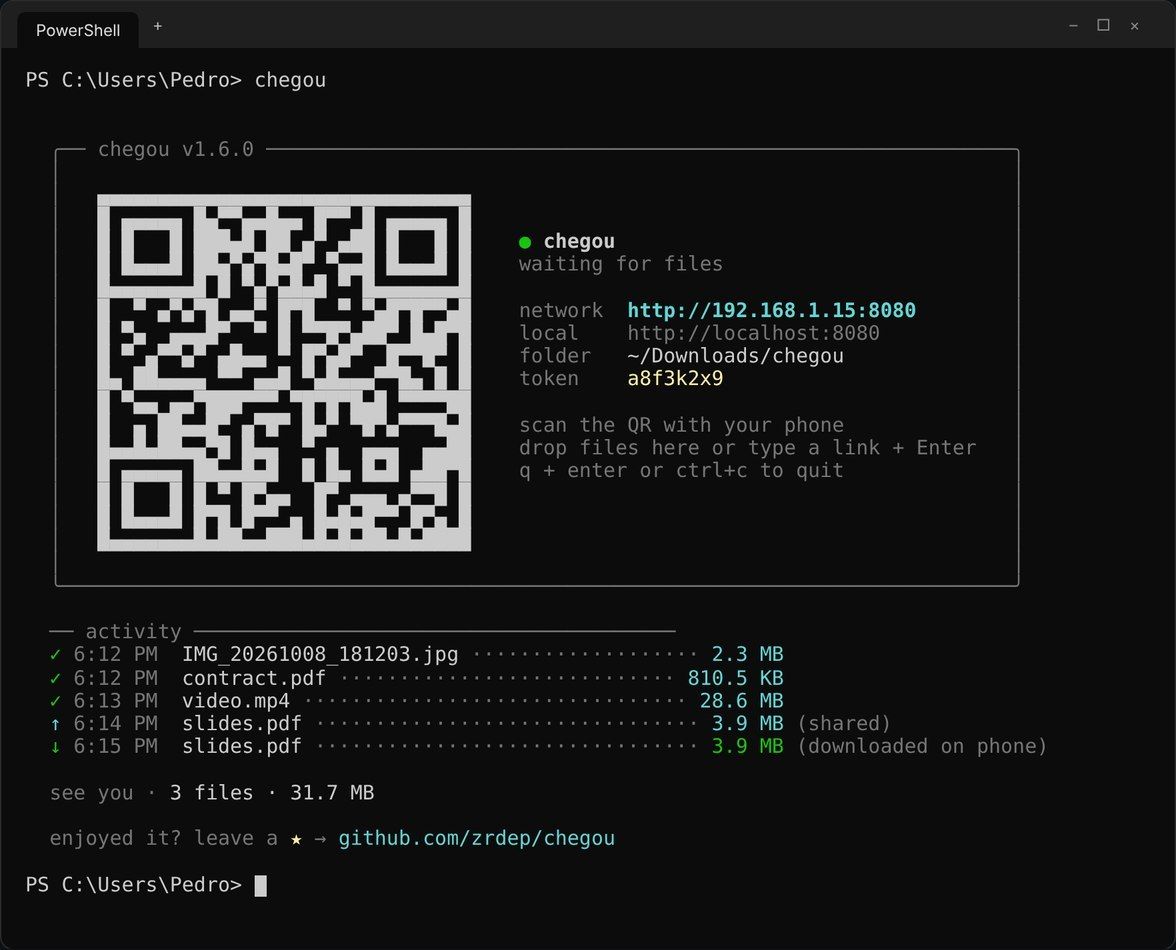Click the 28.6 MB size value
The image size is (1176, 950).
click(x=741, y=701)
